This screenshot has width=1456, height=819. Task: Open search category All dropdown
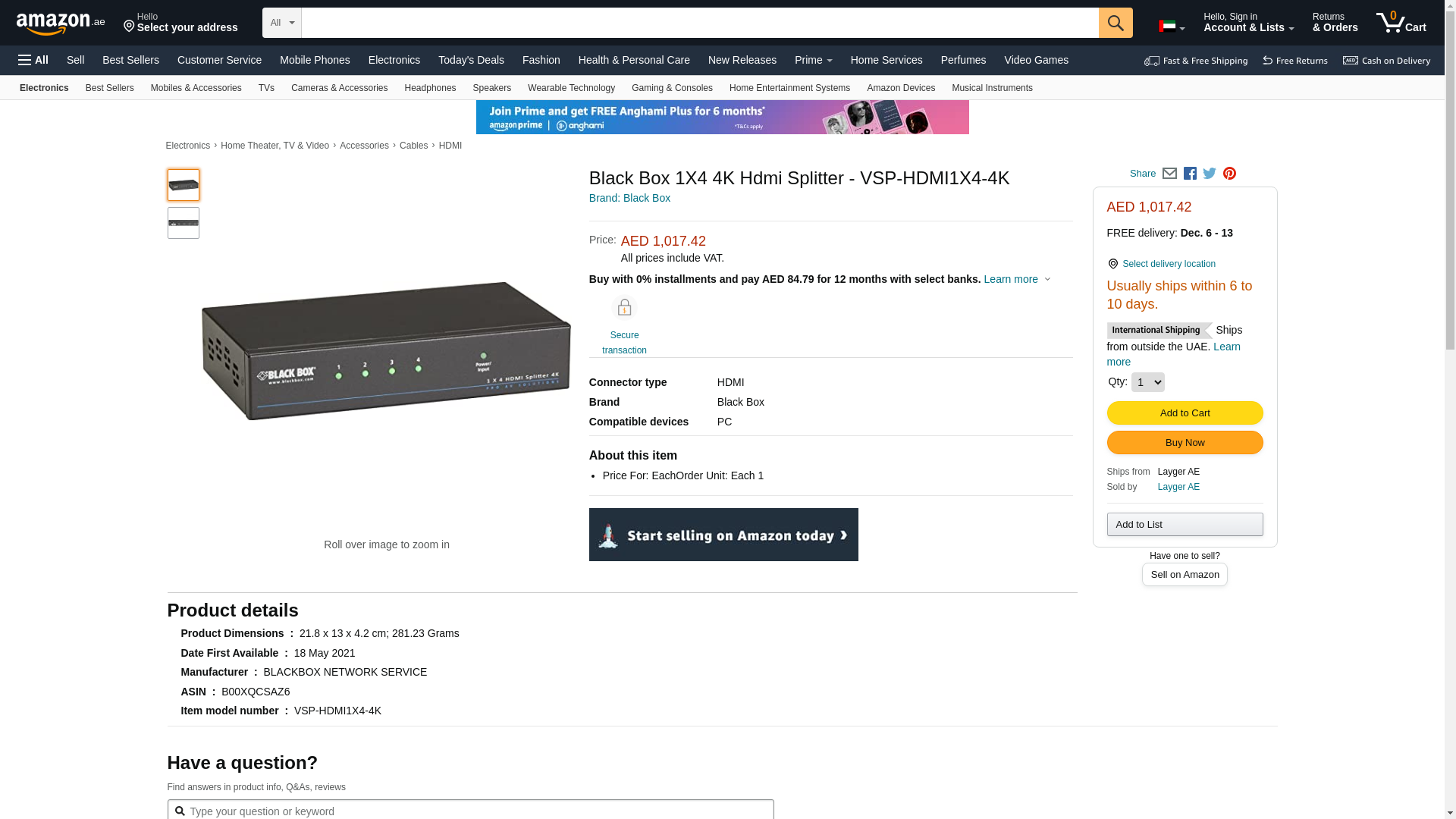point(281,23)
